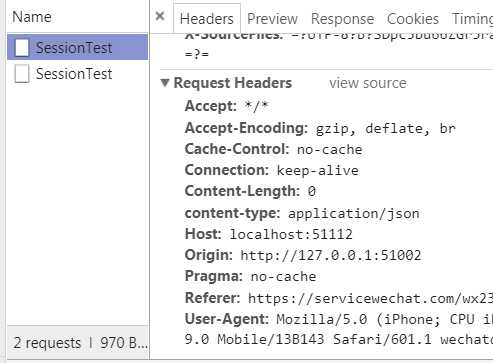Screen dimensions: 493x363
Task: Click the Name column header
Action: (x=32, y=17)
